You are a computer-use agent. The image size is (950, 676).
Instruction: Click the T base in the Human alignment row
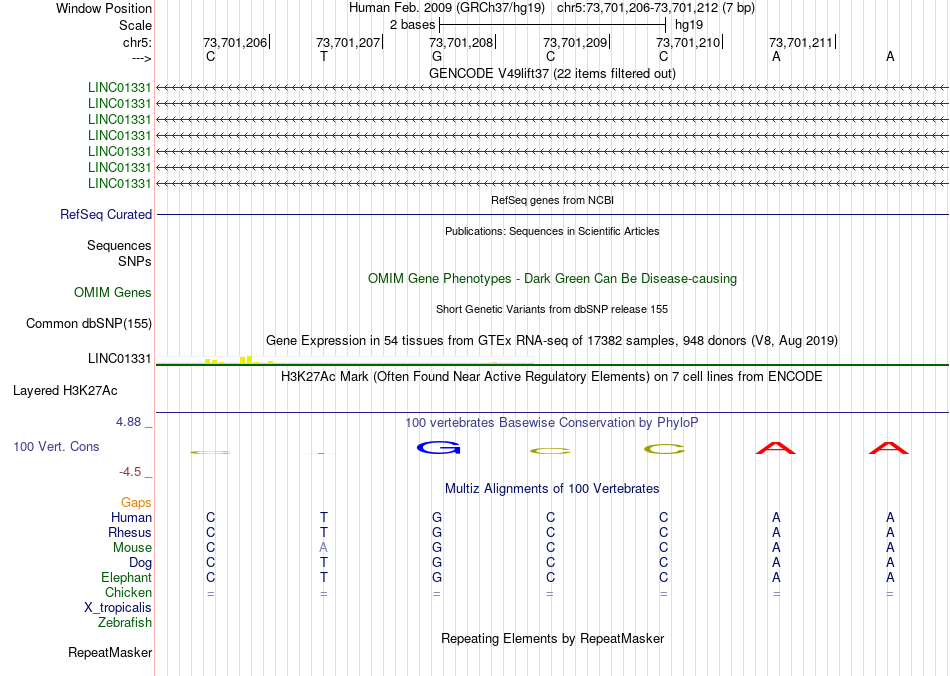tap(324, 517)
